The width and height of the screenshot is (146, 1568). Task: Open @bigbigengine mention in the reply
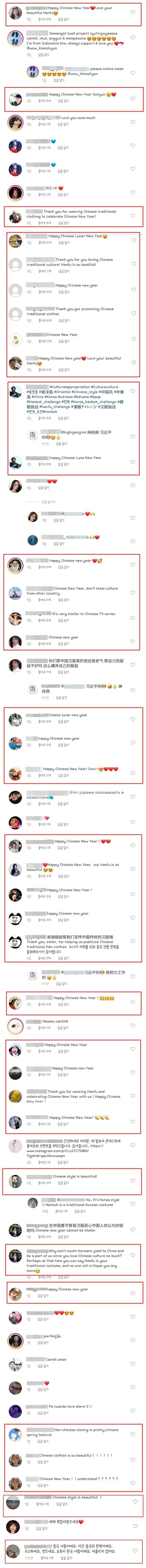pos(73,432)
